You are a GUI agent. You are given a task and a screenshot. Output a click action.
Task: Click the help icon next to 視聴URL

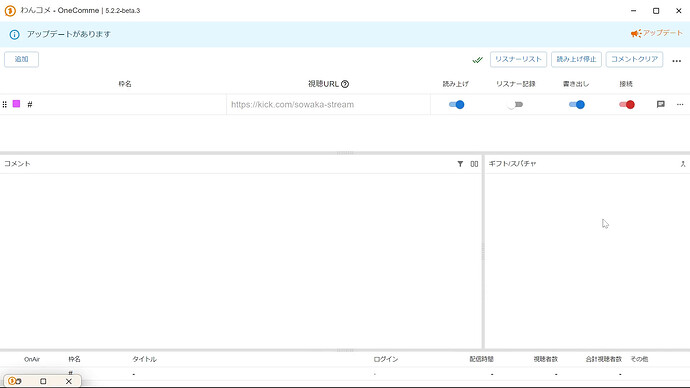pos(345,84)
